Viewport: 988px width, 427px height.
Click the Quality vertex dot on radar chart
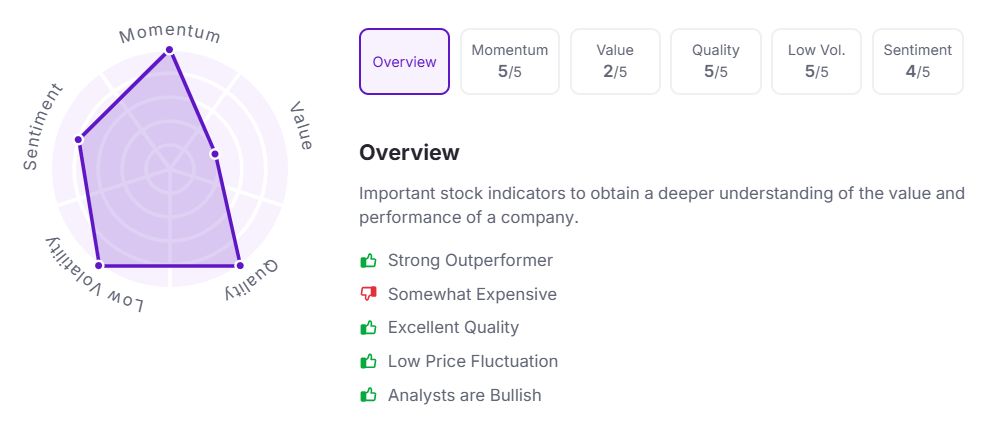239,265
